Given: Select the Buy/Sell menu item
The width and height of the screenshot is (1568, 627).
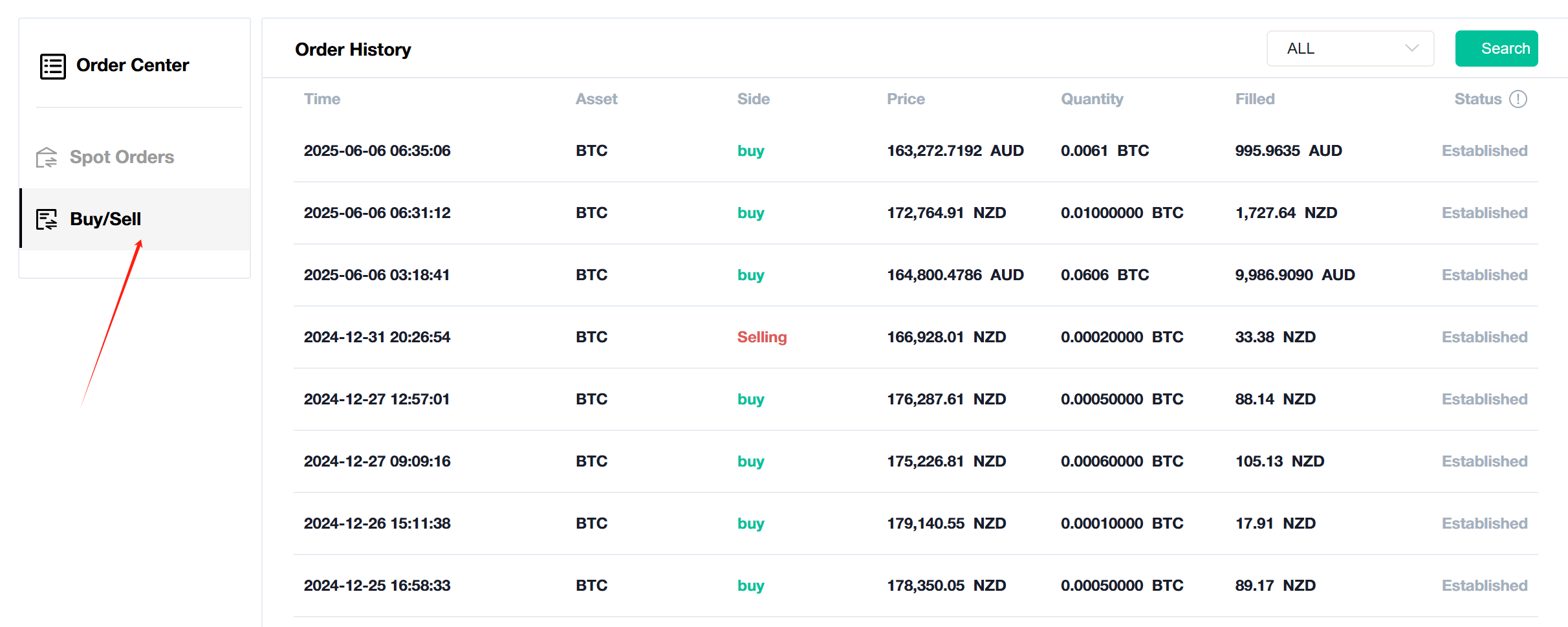Looking at the screenshot, I should (x=105, y=219).
